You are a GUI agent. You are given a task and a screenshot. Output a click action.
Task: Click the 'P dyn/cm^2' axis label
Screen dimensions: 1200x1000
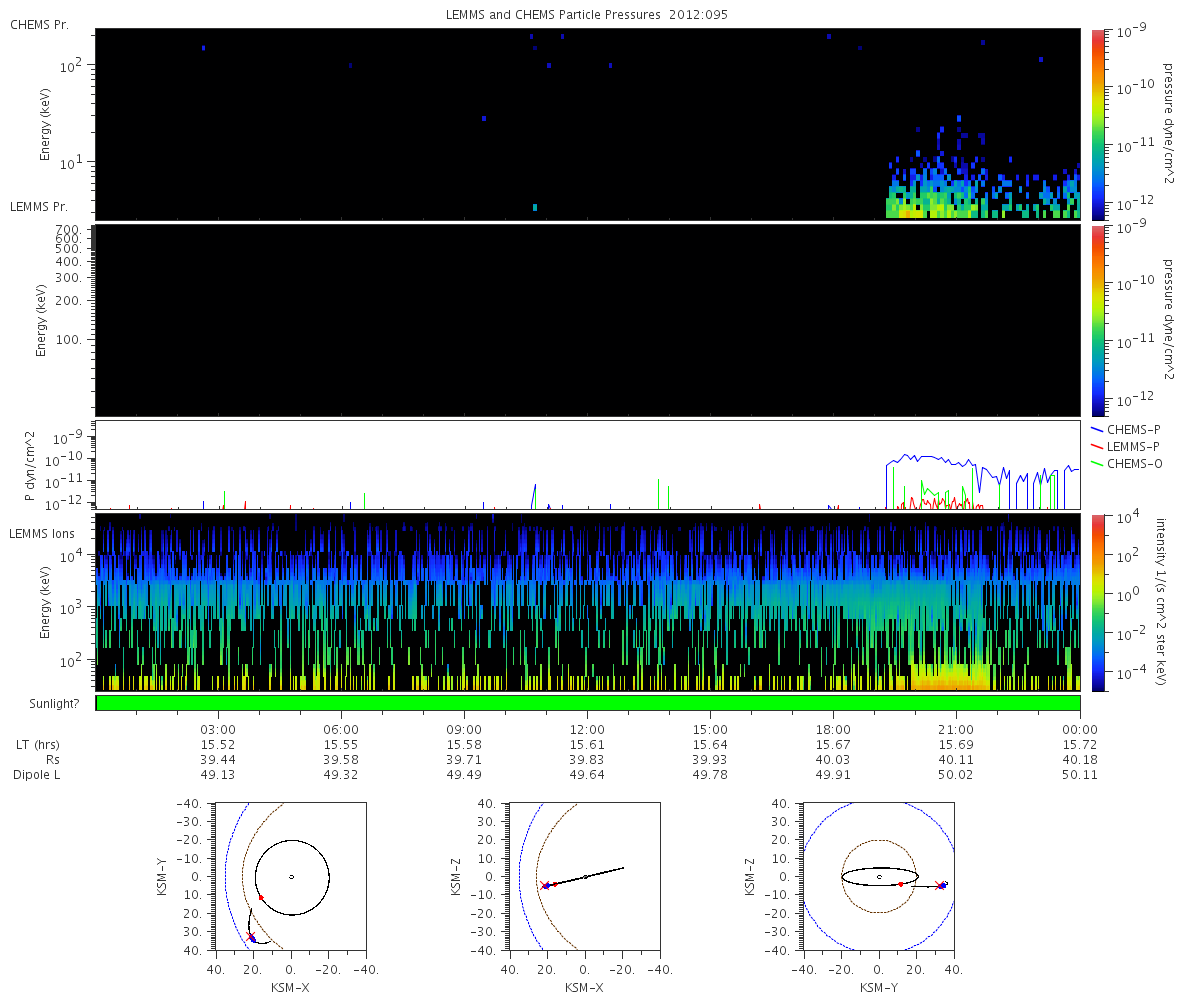[x=30, y=465]
